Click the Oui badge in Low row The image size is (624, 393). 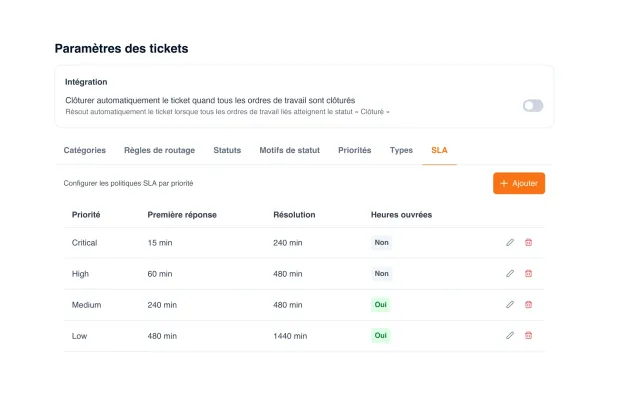(380, 335)
